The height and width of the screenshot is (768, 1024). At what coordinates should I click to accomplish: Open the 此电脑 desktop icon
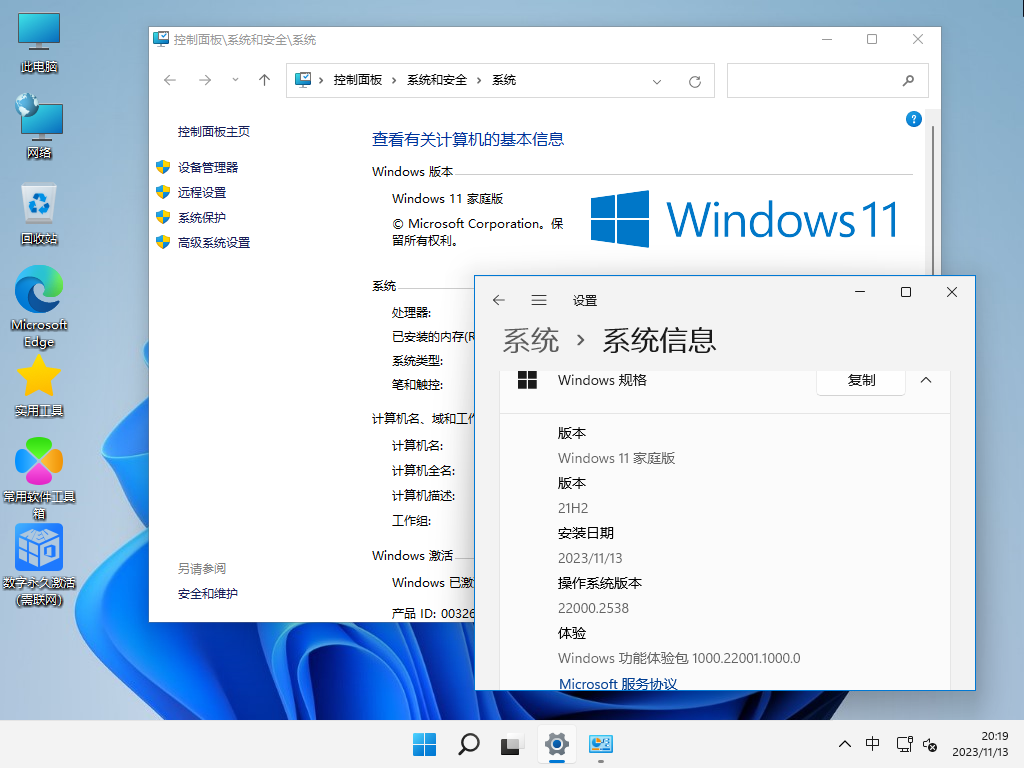pyautogui.click(x=39, y=41)
